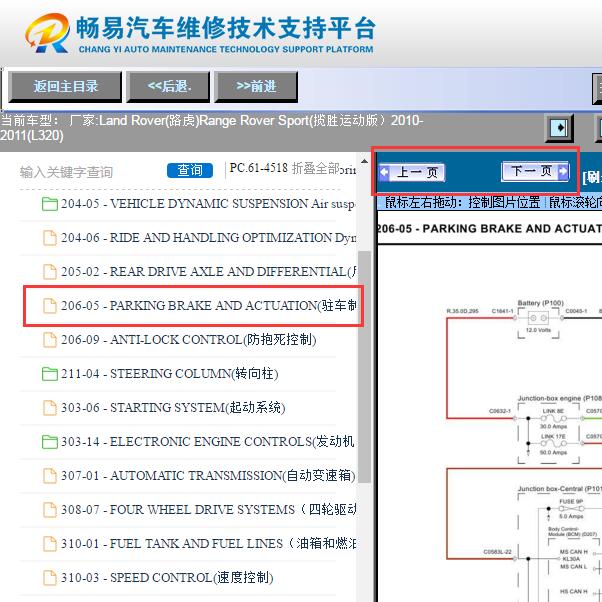
Task: Click the FUSE 9P label in diagram
Action: (571, 501)
